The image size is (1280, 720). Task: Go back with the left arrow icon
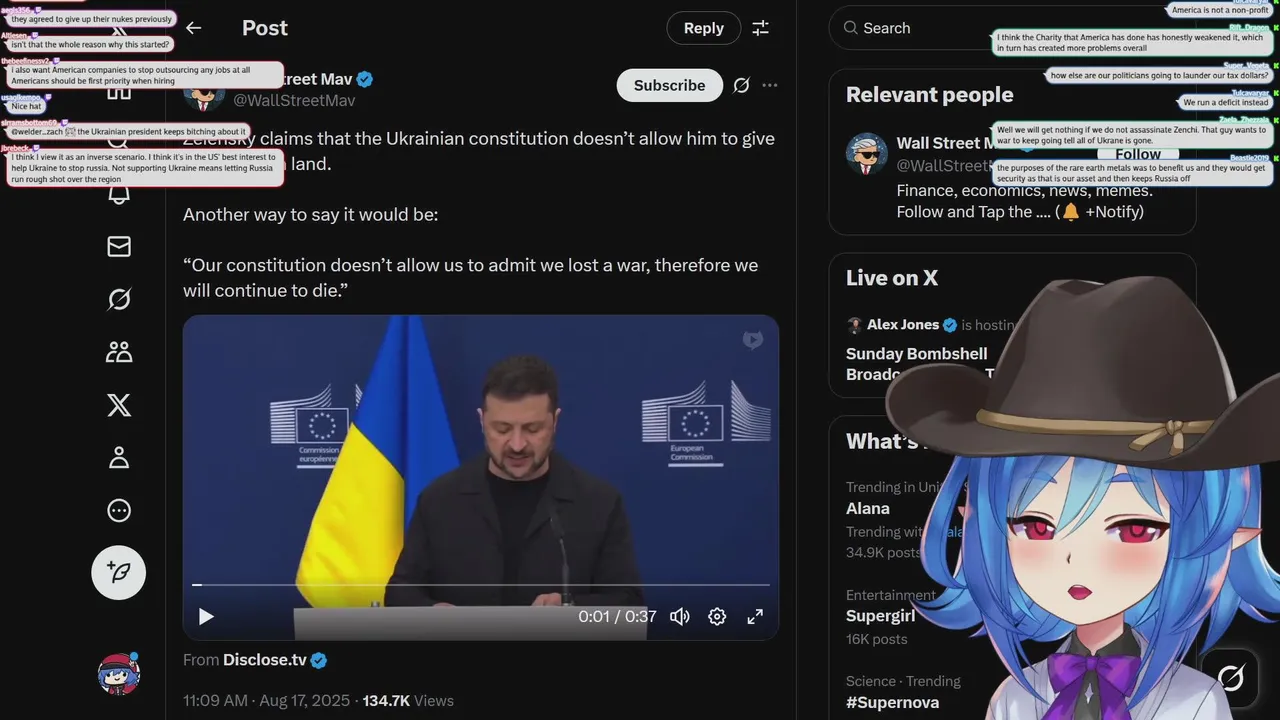point(194,28)
